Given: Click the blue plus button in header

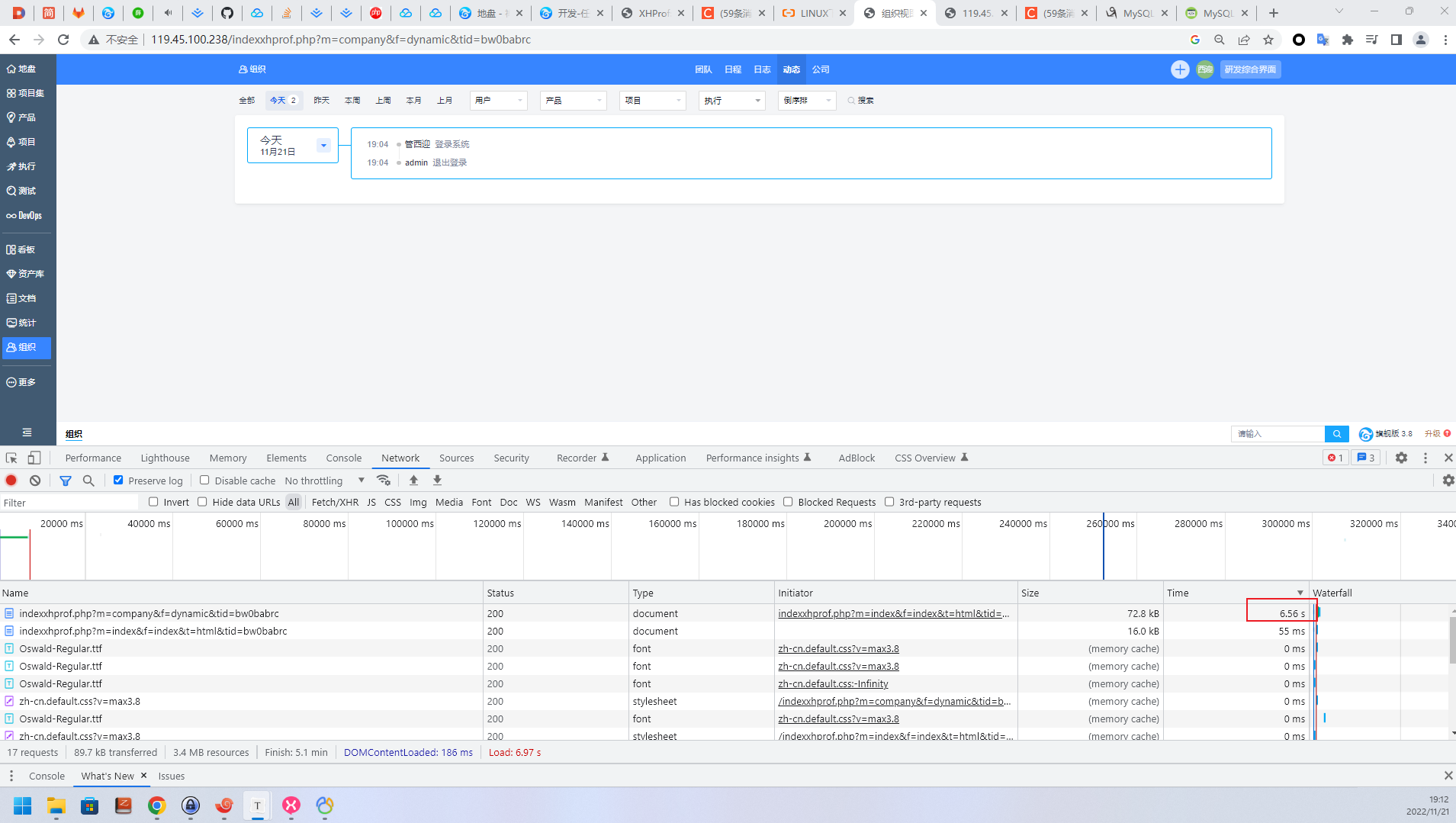Looking at the screenshot, I should 1179,69.
